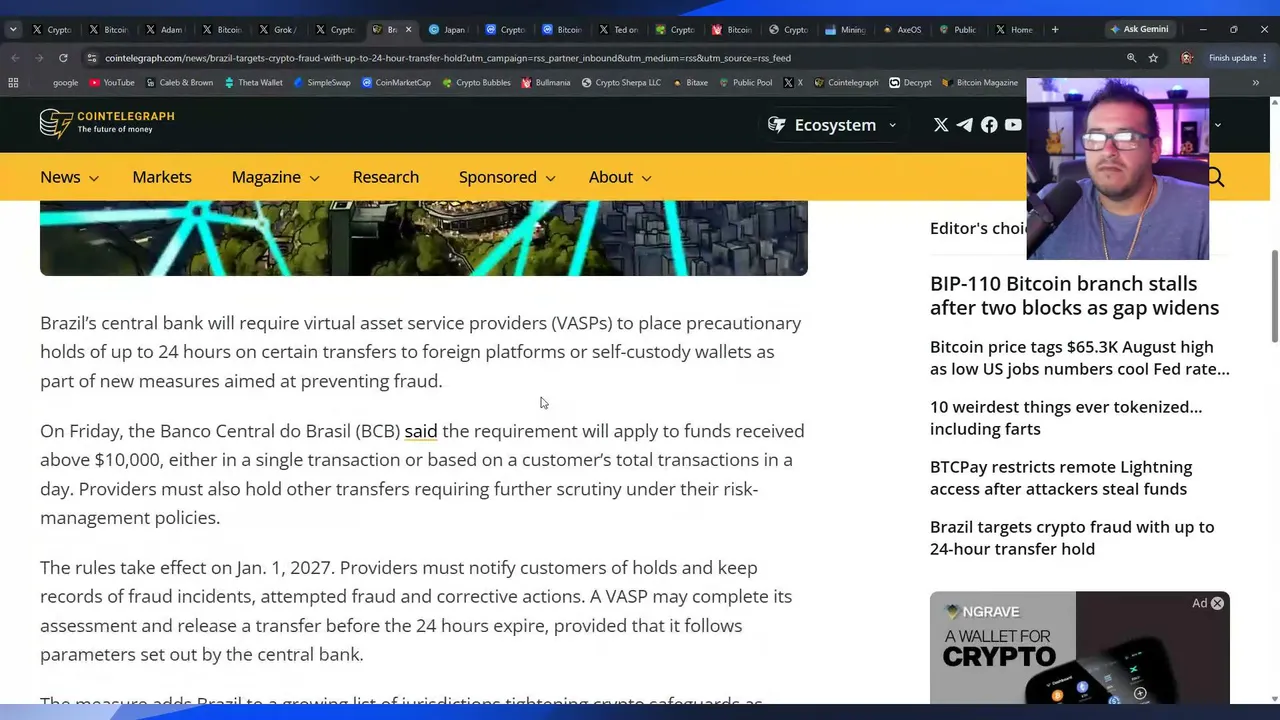The height and width of the screenshot is (720, 1280).
Task: Bookmark this page with the star
Action: click(1155, 58)
